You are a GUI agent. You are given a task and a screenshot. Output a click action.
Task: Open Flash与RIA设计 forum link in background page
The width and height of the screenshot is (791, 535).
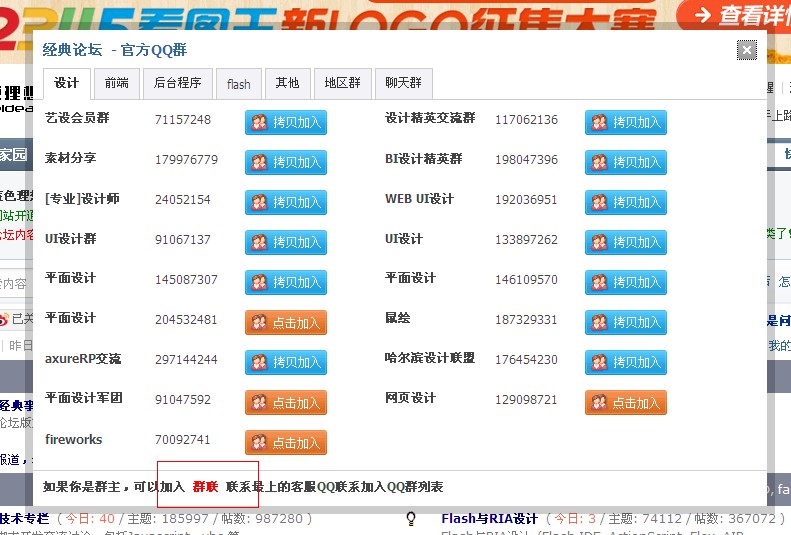(x=489, y=519)
